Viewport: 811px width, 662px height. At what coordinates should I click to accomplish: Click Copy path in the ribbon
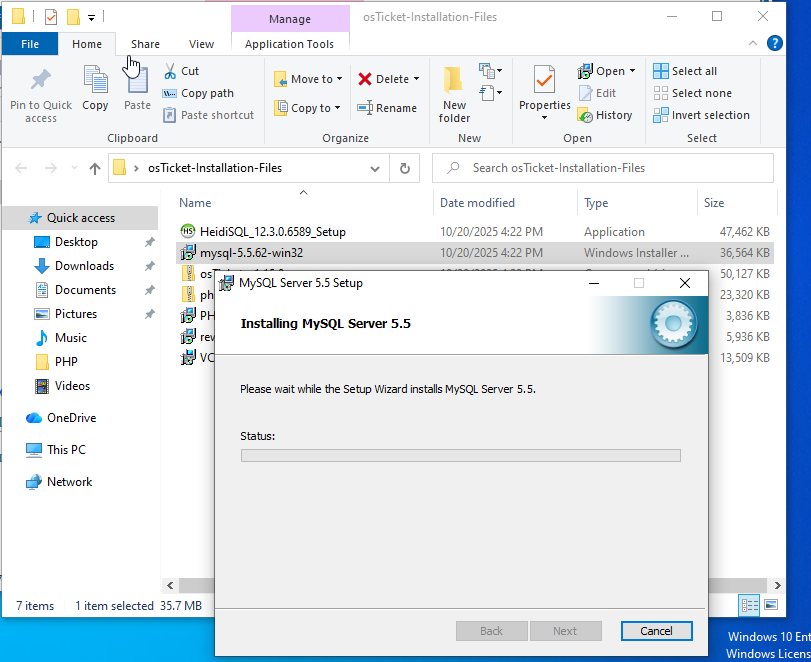(198, 93)
